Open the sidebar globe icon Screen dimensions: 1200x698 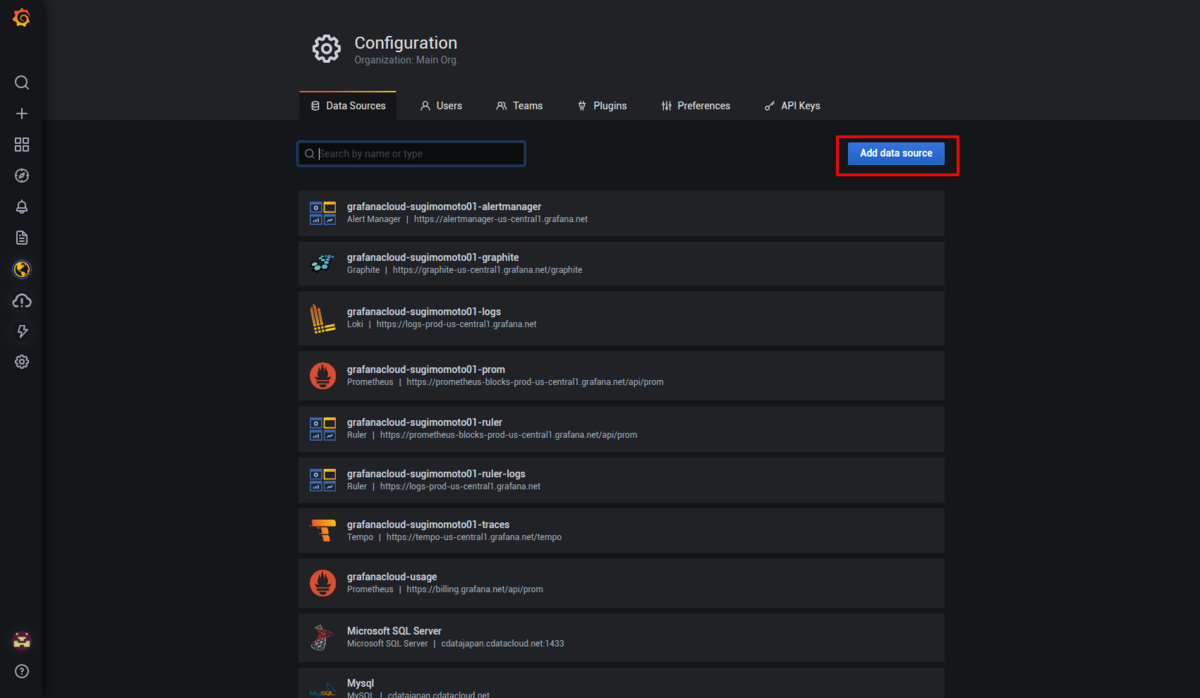(x=22, y=269)
